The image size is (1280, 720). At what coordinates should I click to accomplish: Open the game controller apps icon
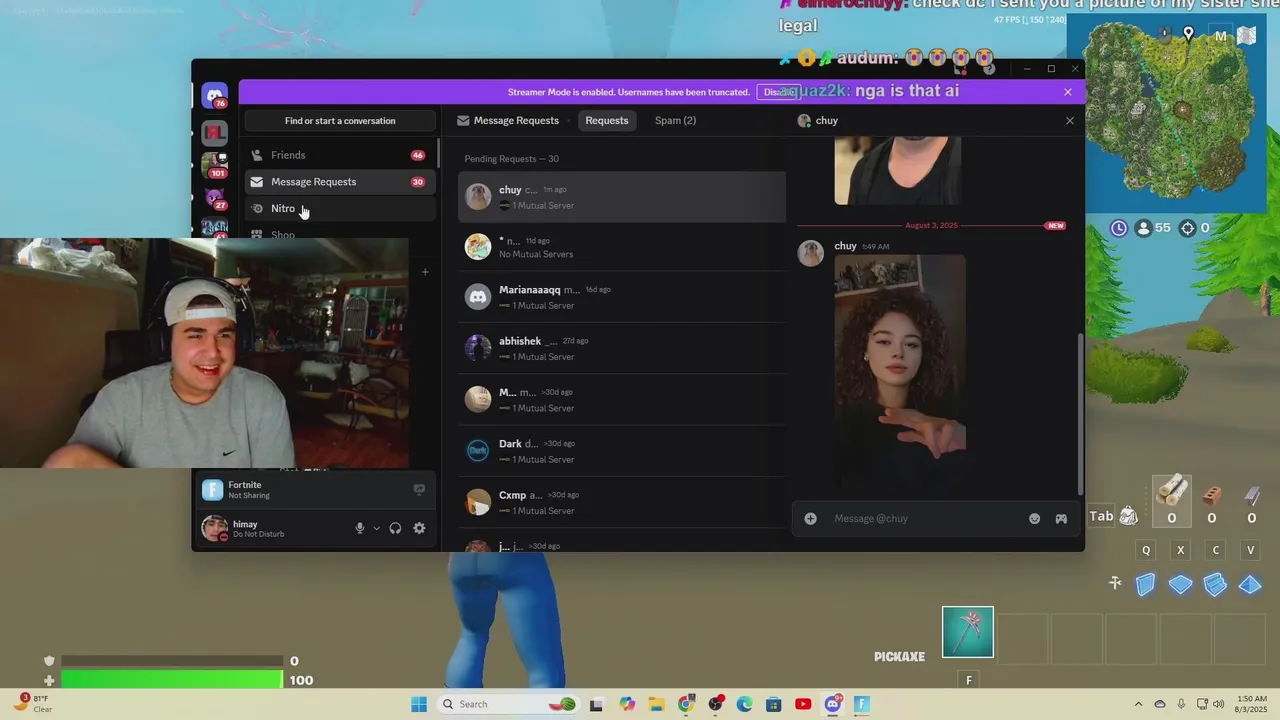click(x=1061, y=519)
